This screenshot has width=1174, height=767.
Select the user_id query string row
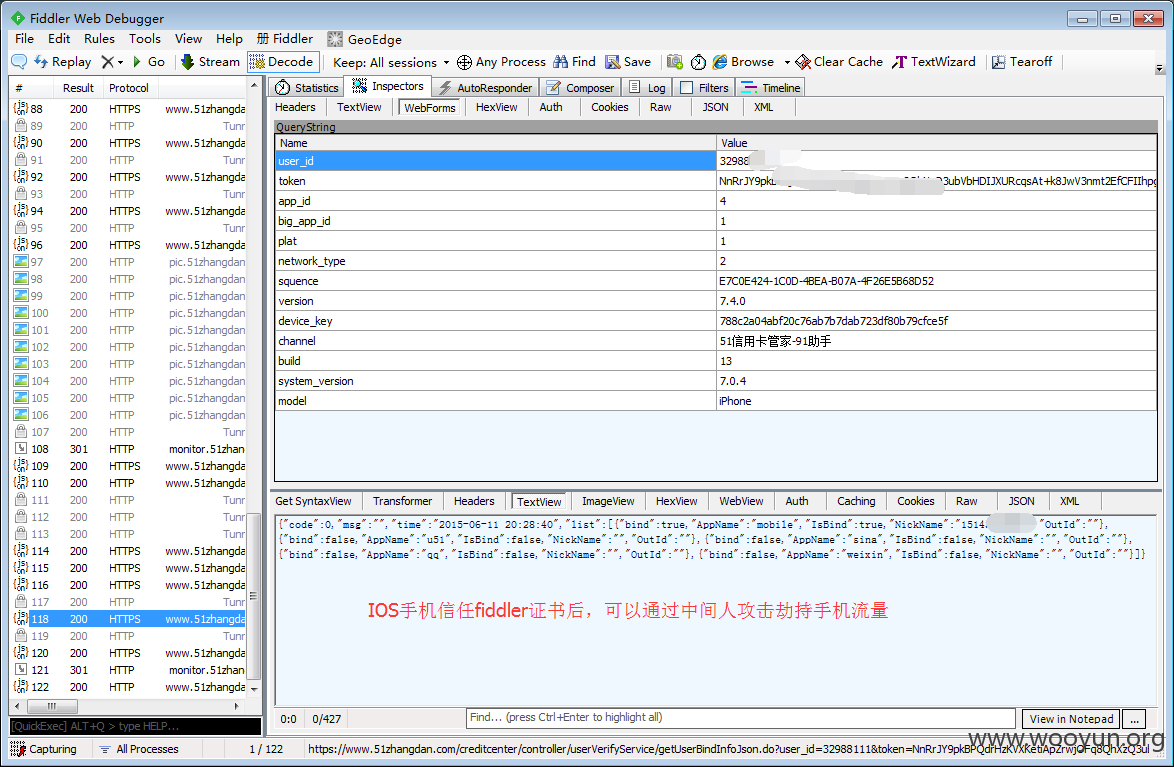716,161
